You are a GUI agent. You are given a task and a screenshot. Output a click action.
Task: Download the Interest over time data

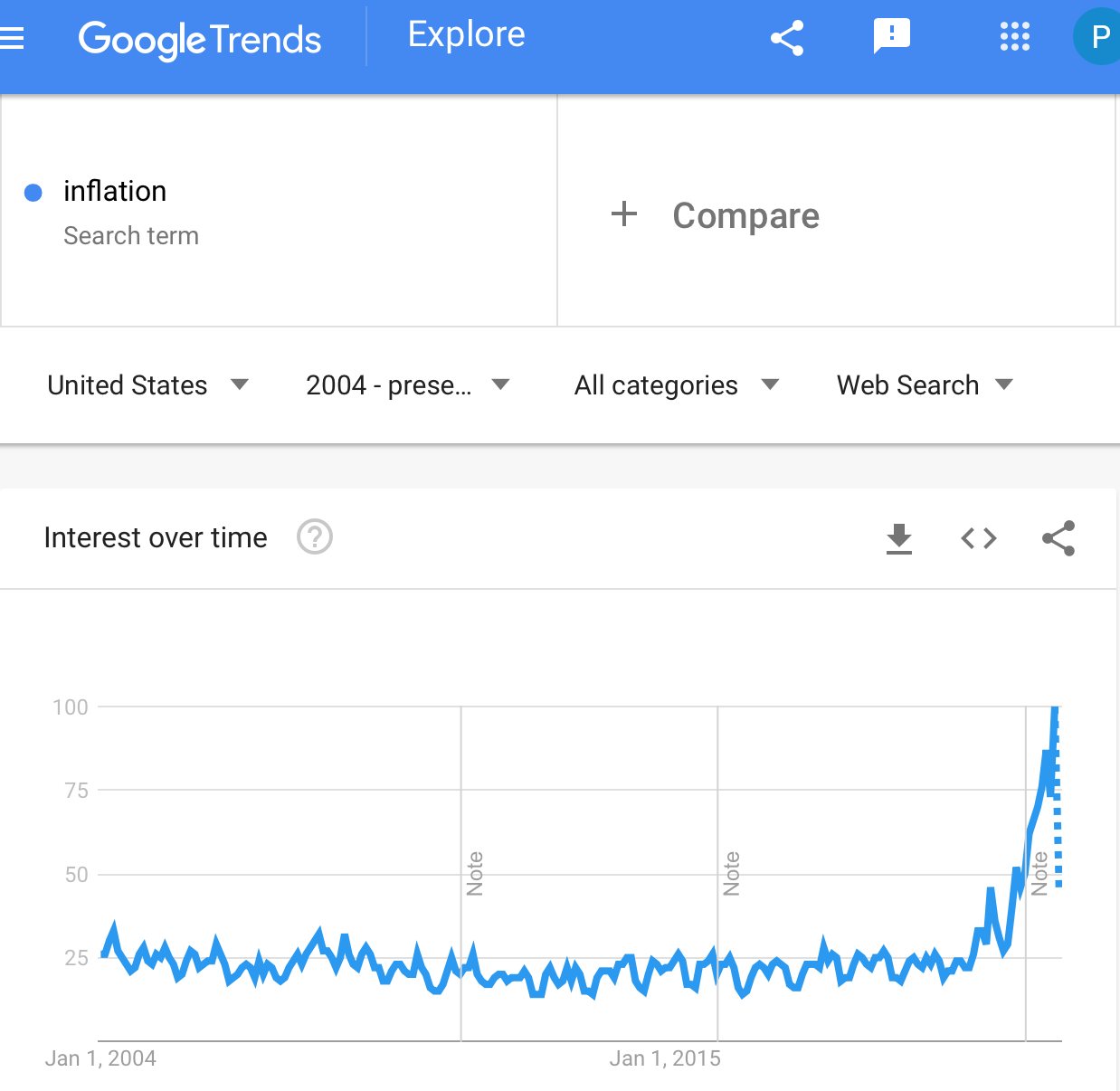[x=899, y=538]
